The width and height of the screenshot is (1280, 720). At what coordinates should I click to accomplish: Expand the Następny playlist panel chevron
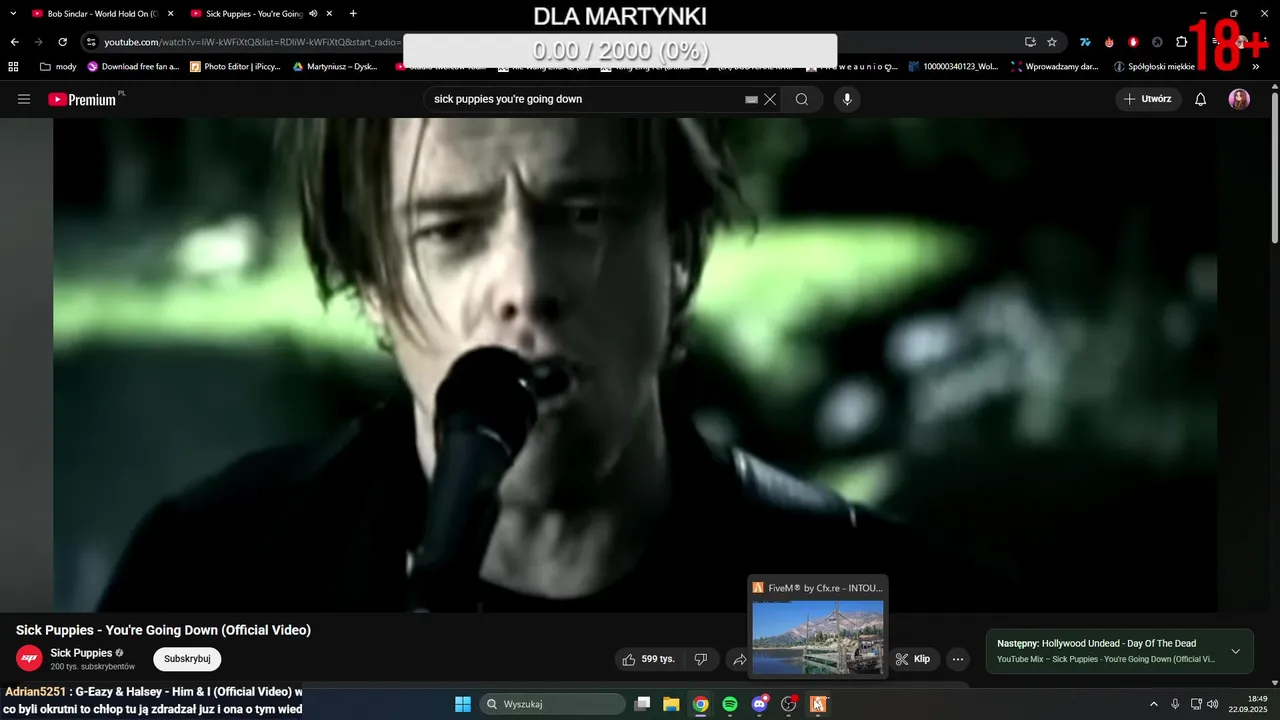1235,651
